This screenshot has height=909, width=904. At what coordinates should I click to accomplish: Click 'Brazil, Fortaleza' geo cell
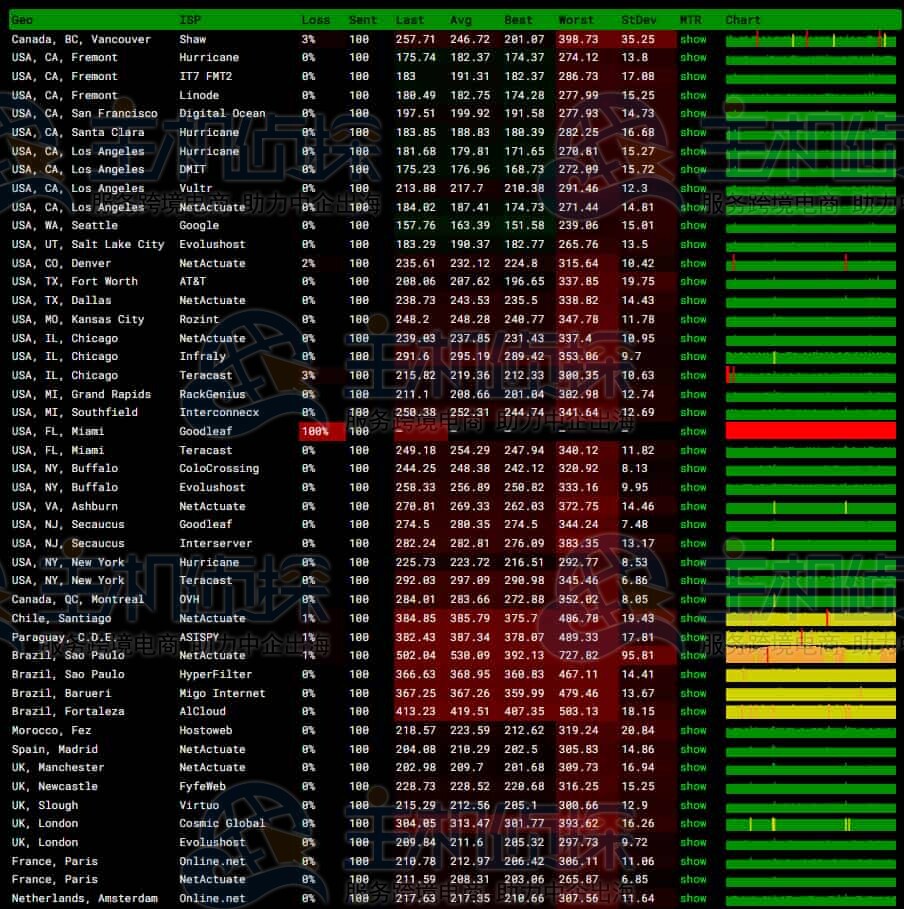pyautogui.click(x=68, y=712)
